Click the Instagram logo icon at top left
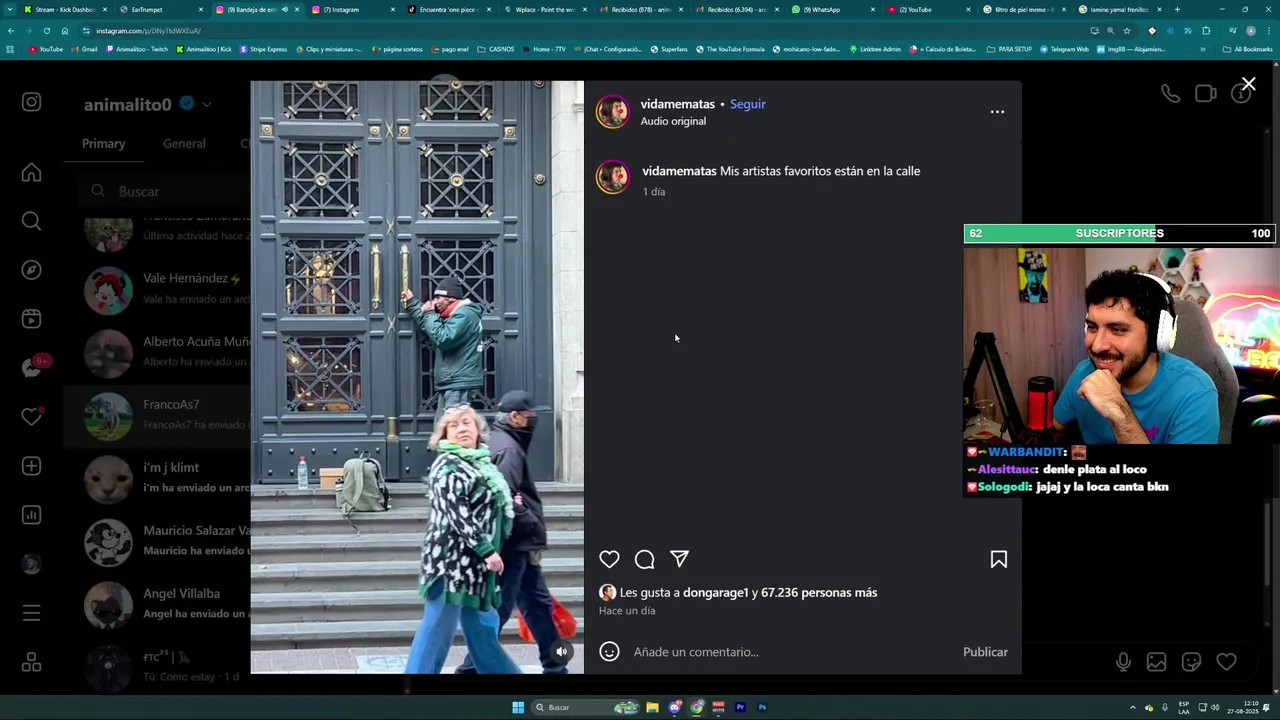 point(31,102)
